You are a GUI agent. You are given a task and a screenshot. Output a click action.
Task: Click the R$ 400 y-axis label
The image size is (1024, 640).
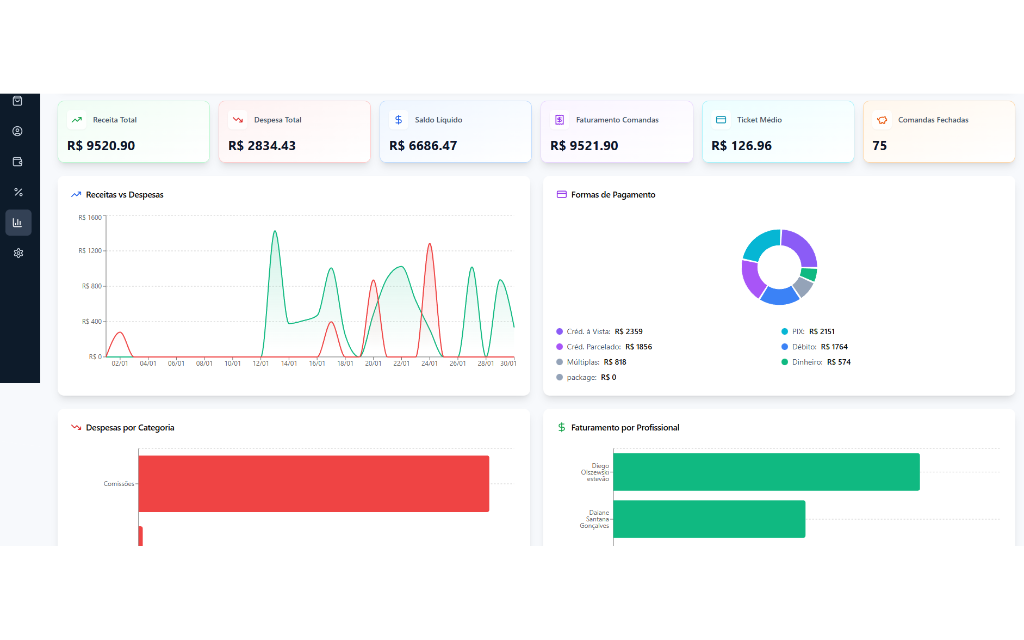91,321
